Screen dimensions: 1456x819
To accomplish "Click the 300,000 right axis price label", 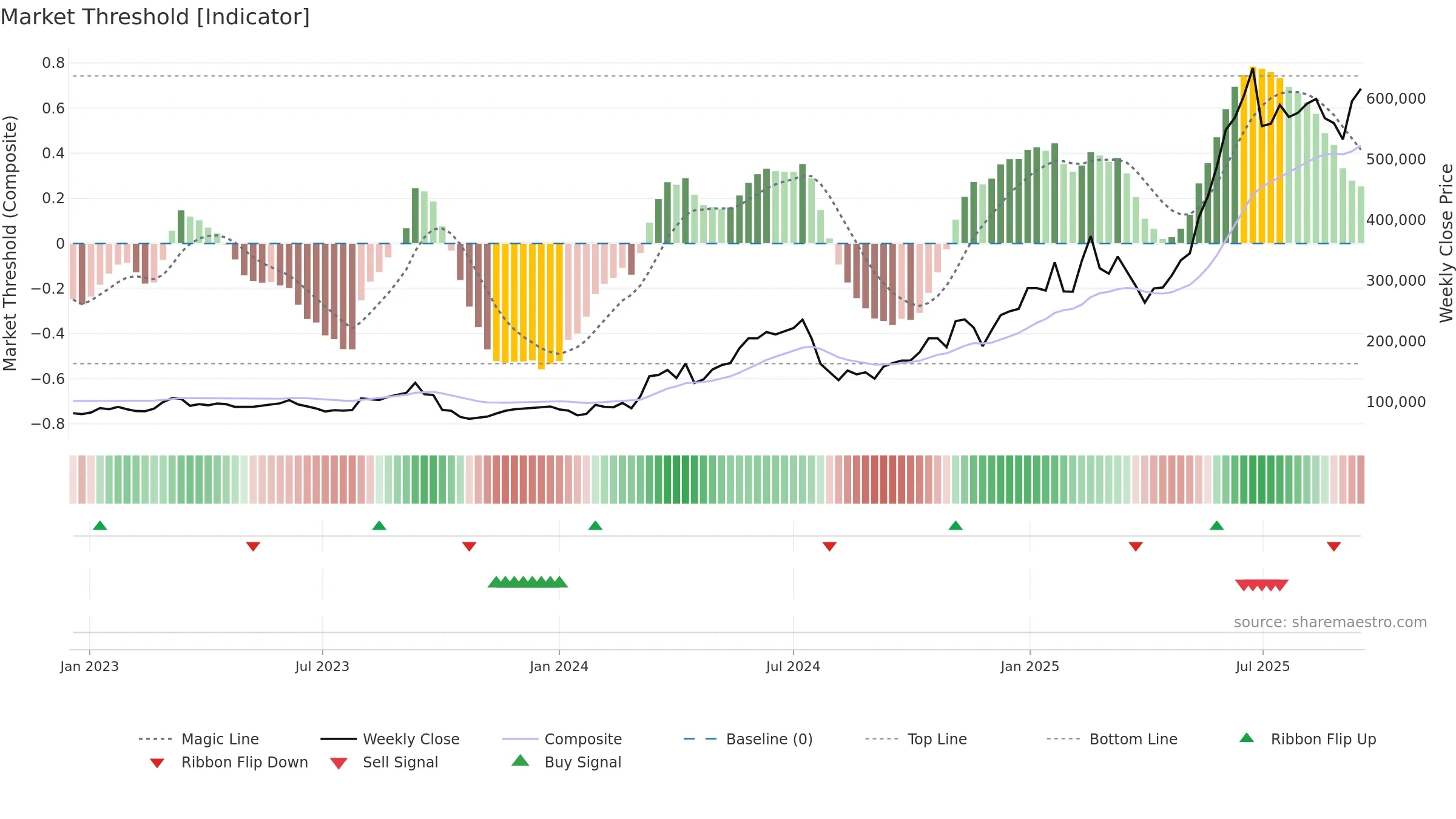I will [1396, 280].
